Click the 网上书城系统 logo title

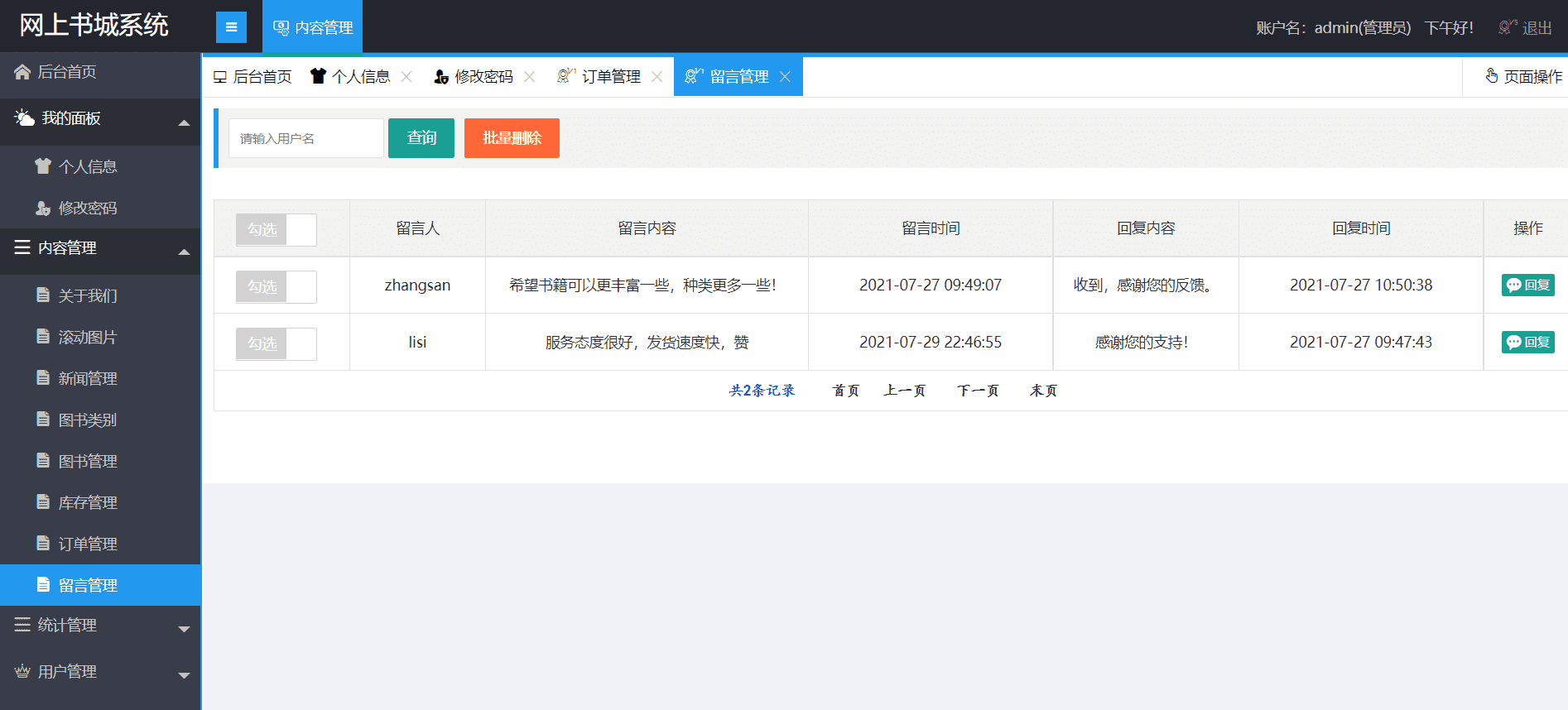pyautogui.click(x=94, y=26)
